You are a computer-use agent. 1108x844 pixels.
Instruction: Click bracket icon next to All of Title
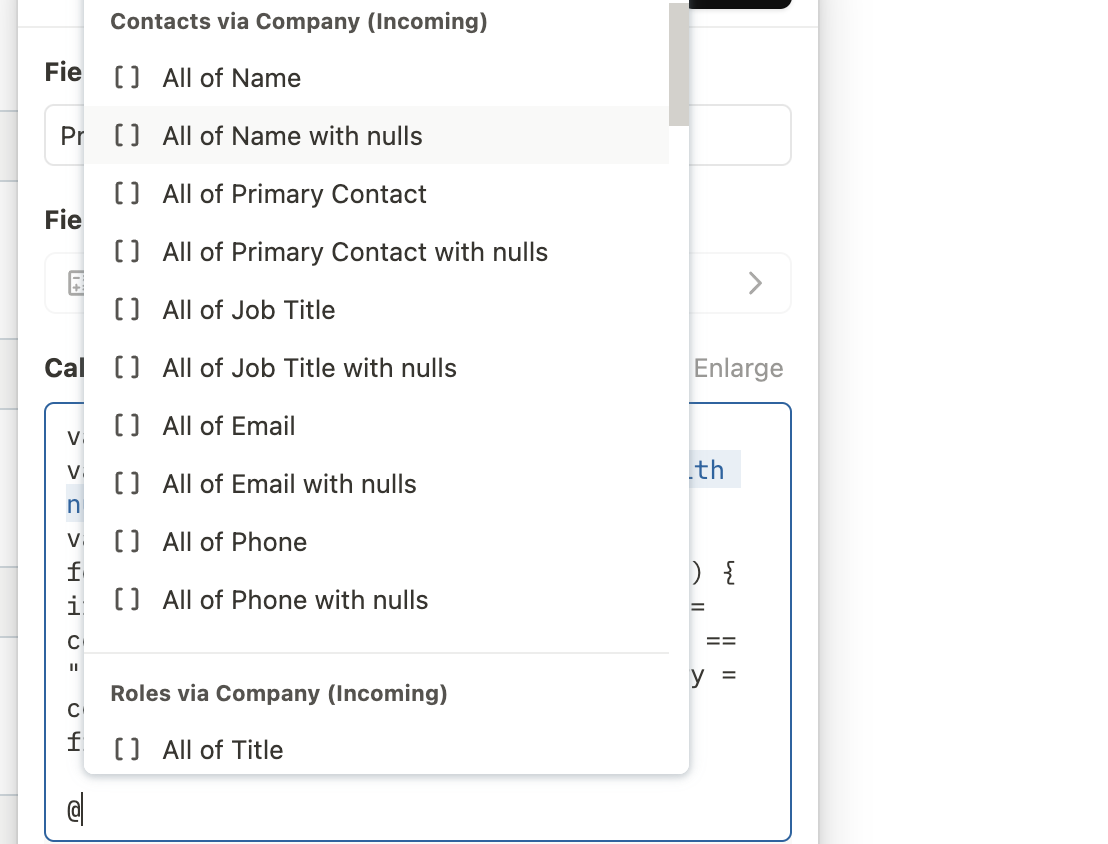tap(127, 749)
